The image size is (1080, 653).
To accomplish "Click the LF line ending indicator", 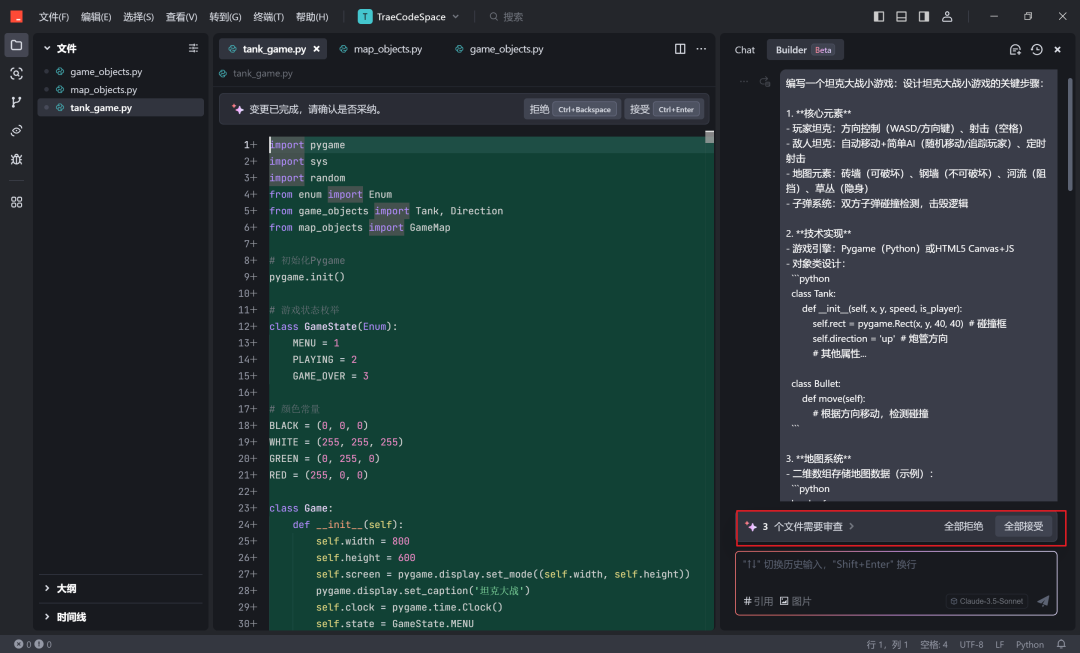I will pyautogui.click(x=999, y=645).
